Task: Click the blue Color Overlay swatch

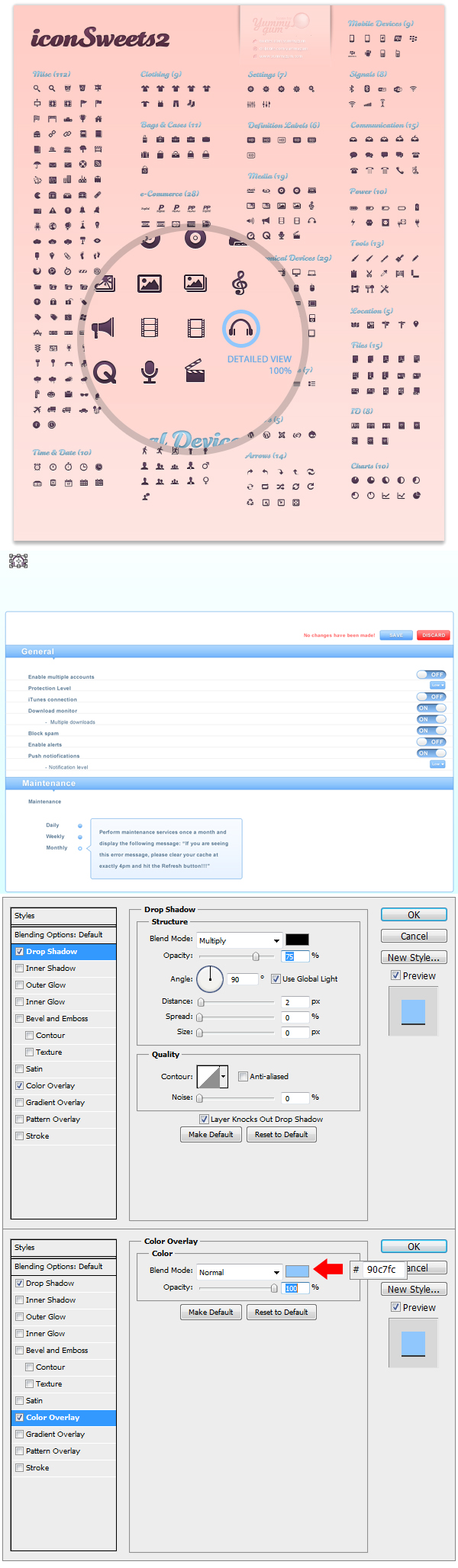Action: pos(297,1271)
